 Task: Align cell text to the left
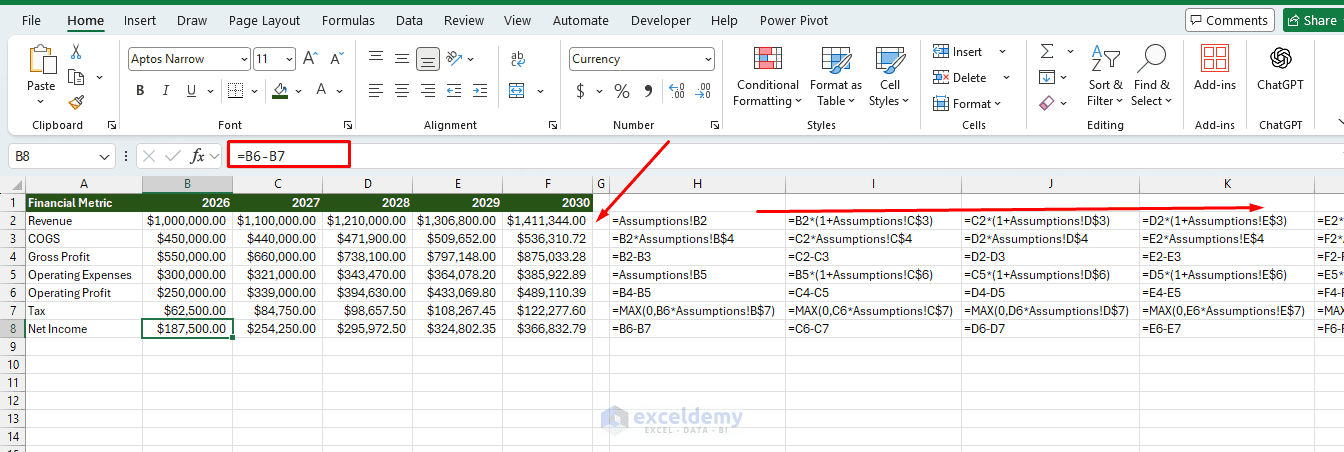376,91
